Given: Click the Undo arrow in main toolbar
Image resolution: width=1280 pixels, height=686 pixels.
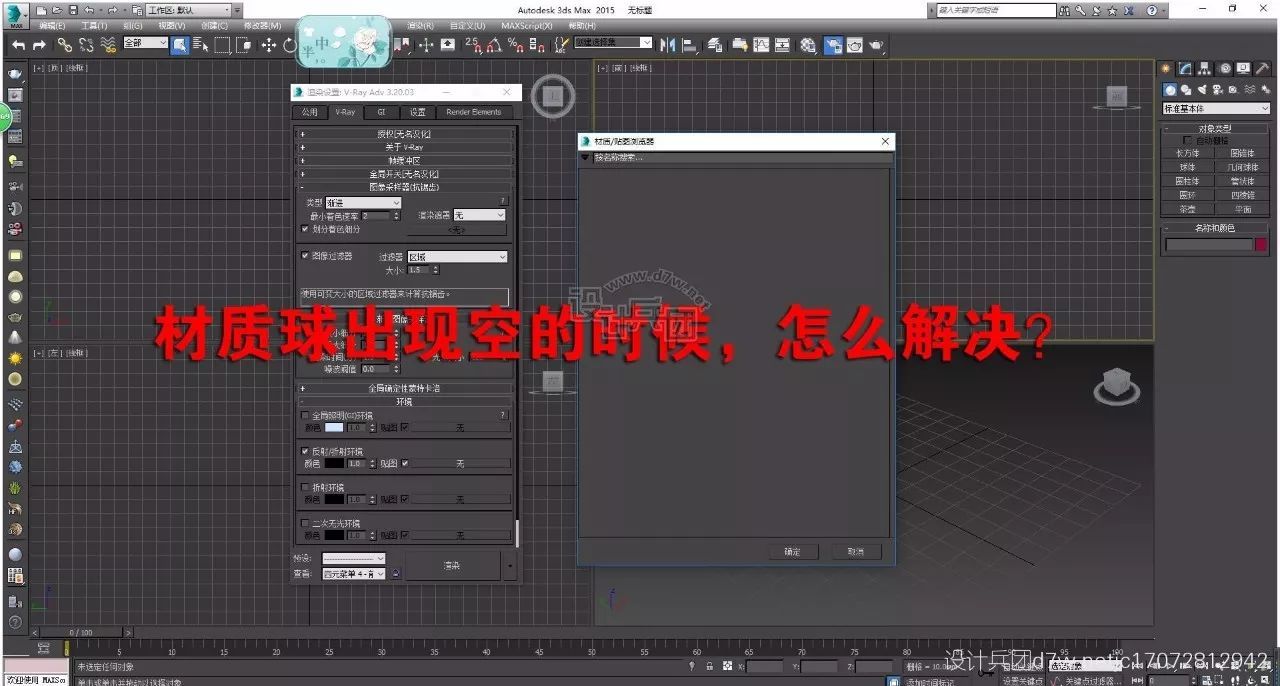Looking at the screenshot, I should (x=18, y=45).
